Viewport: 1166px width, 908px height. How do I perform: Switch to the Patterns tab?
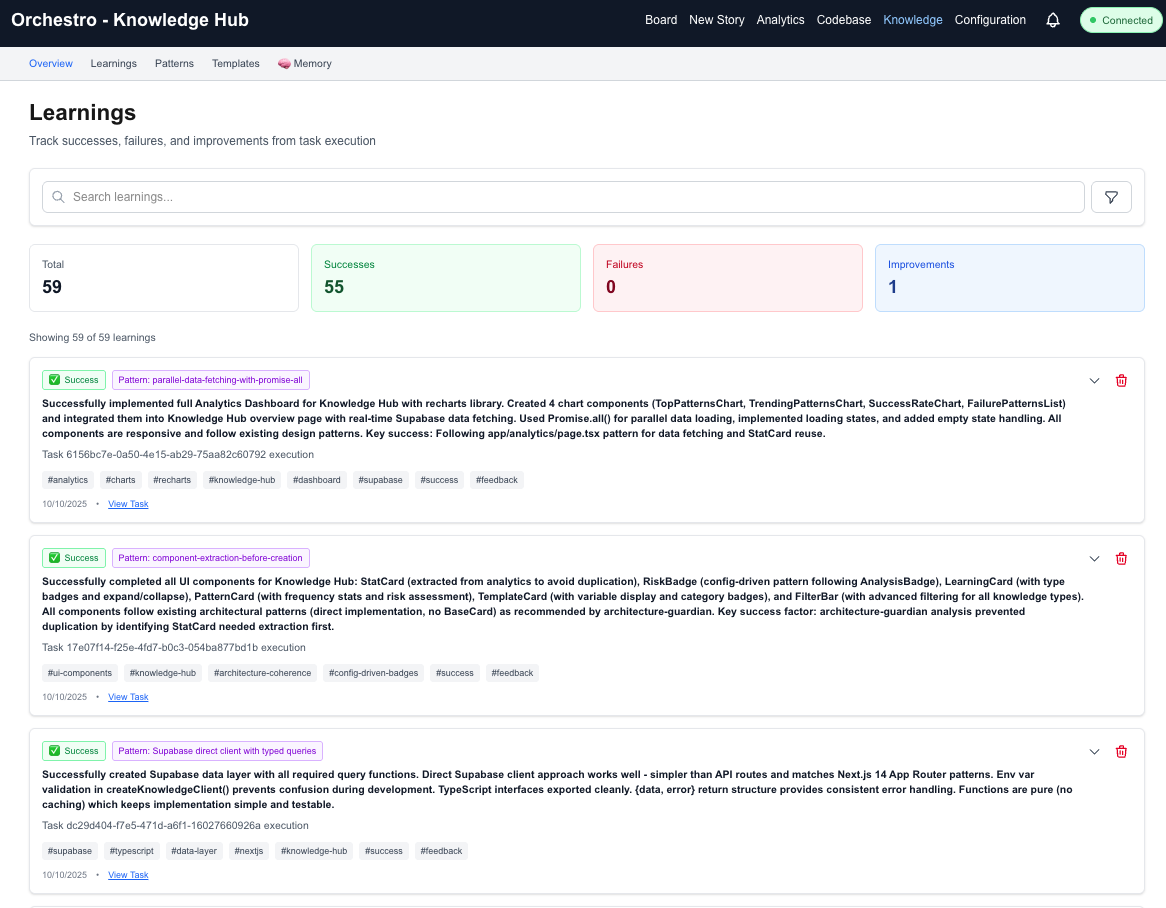[x=174, y=63]
